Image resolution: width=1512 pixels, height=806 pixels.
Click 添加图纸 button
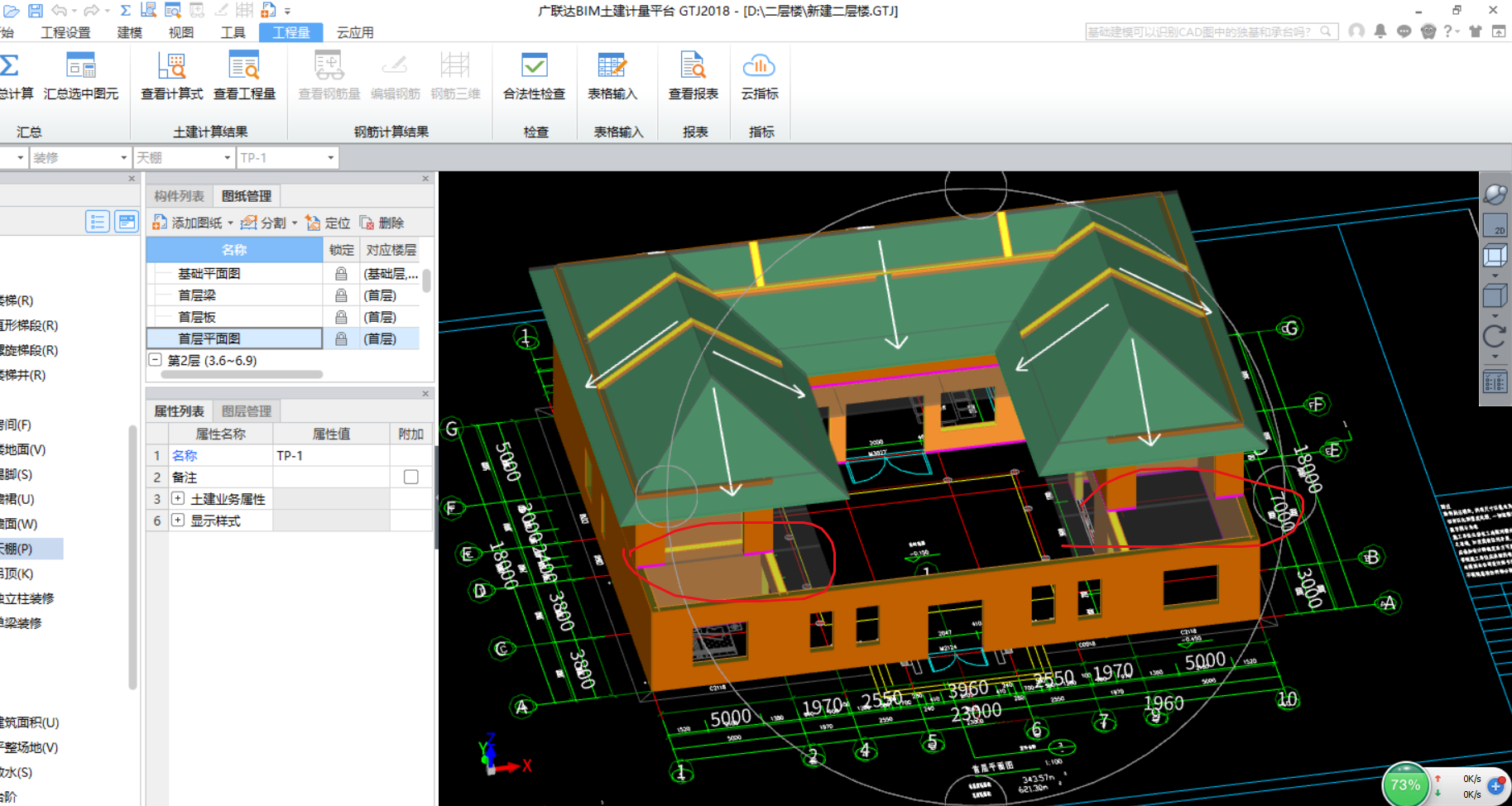point(188,223)
